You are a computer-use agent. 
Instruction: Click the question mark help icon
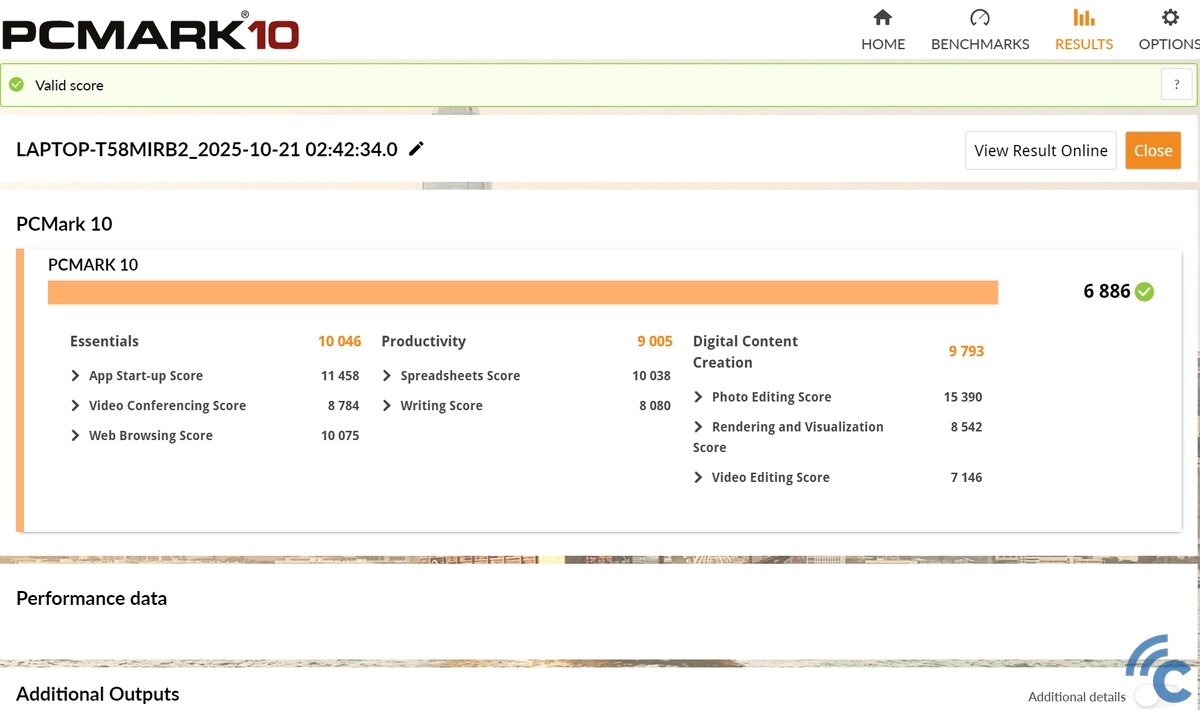click(1176, 85)
